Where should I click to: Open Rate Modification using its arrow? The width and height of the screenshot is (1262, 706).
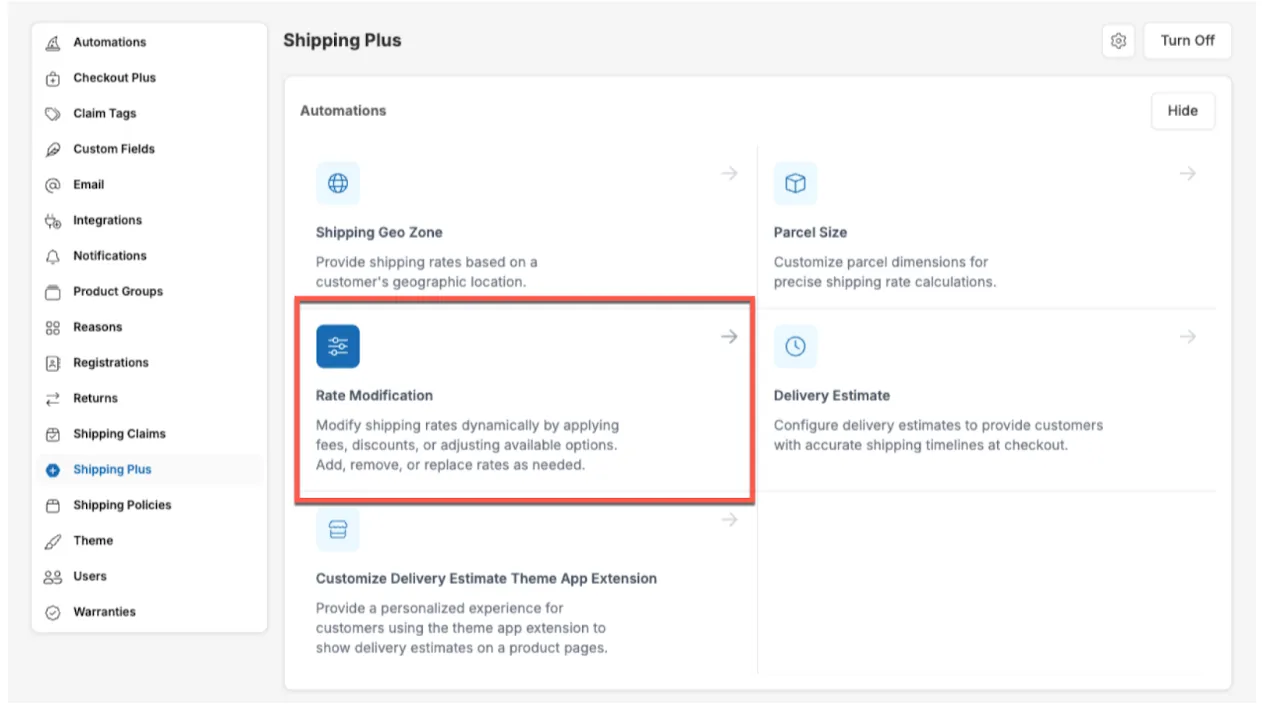(729, 337)
